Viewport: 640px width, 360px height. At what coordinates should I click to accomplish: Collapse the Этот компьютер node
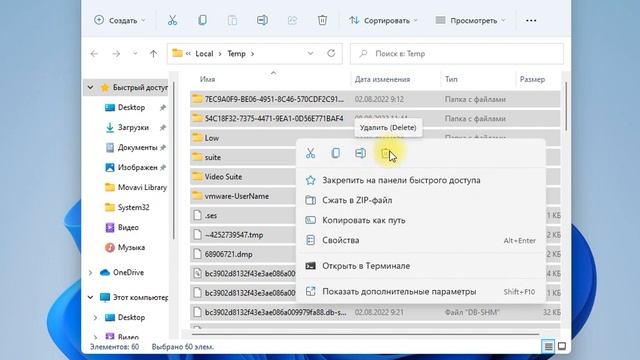[90, 297]
